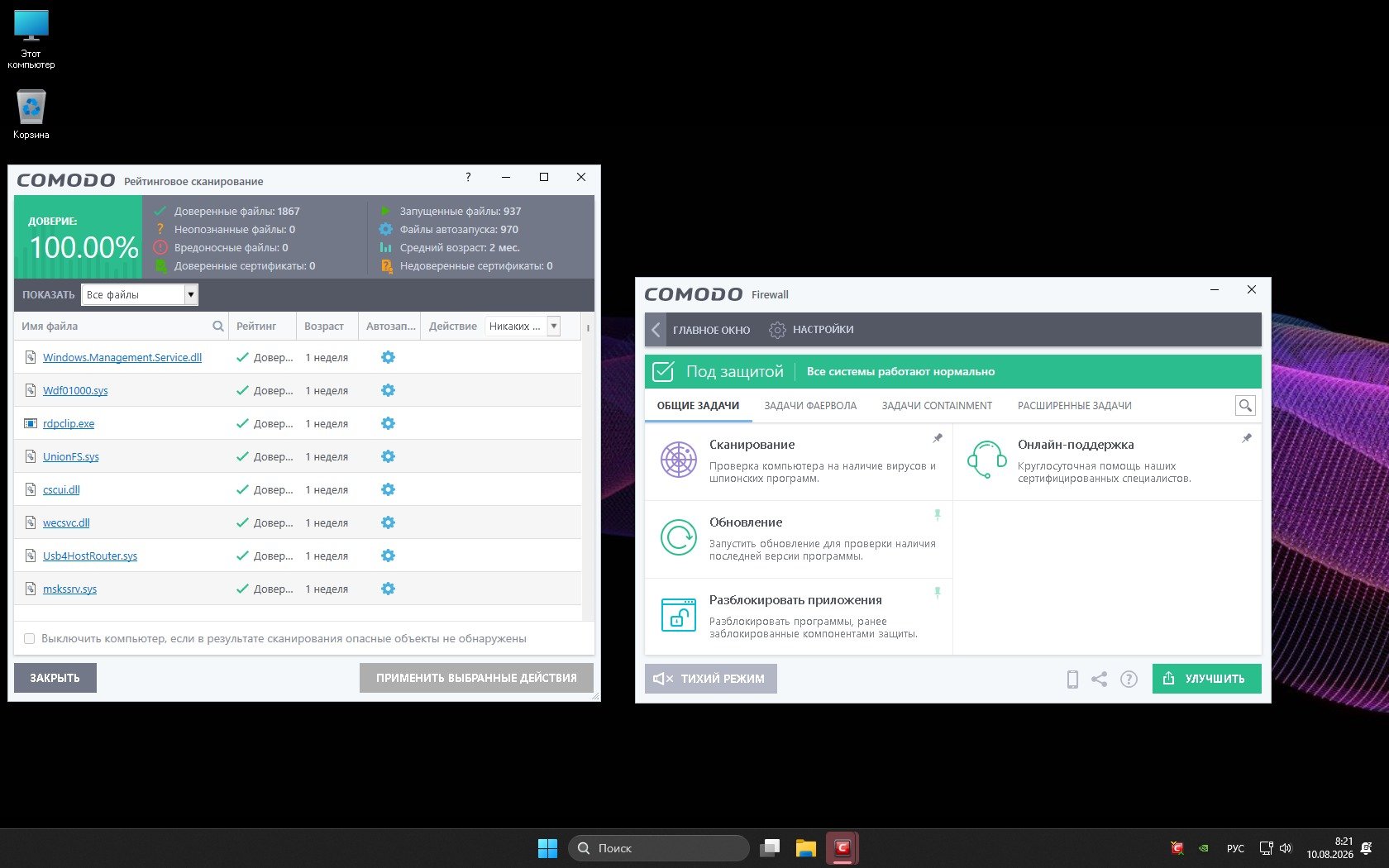Click the volume speaker icon in the tray
The image size is (1389, 868).
(1286, 848)
